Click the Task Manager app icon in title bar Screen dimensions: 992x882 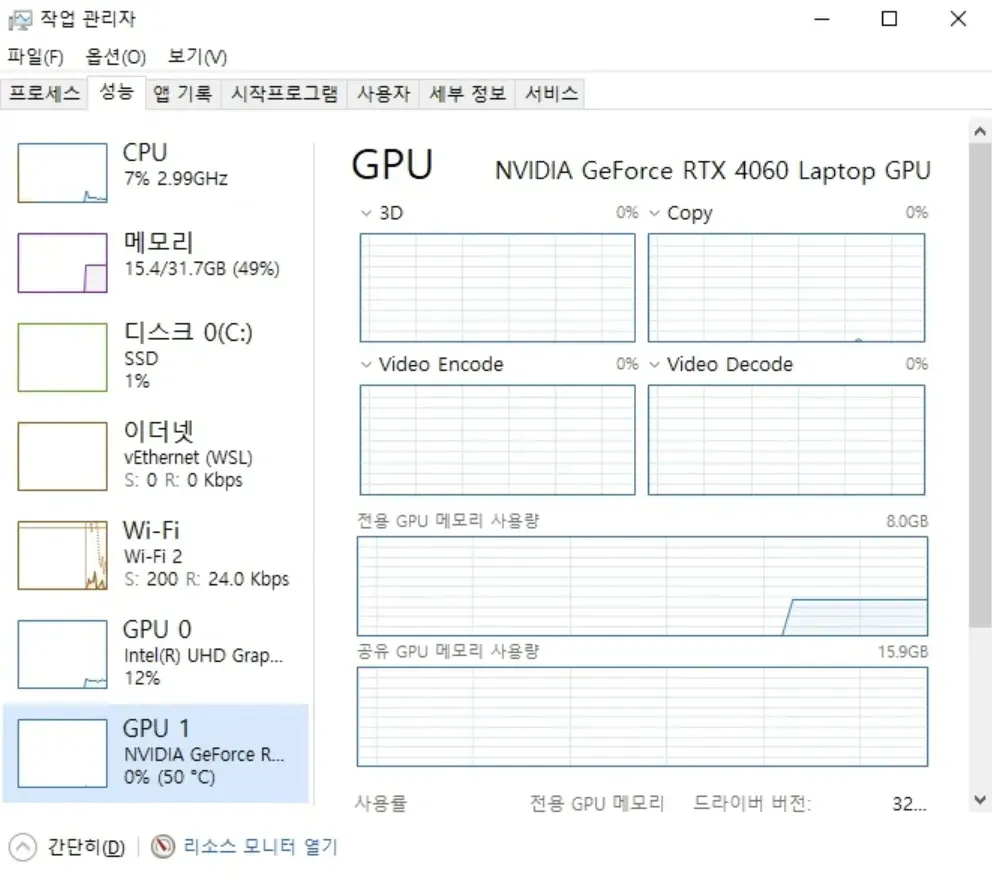coord(20,20)
